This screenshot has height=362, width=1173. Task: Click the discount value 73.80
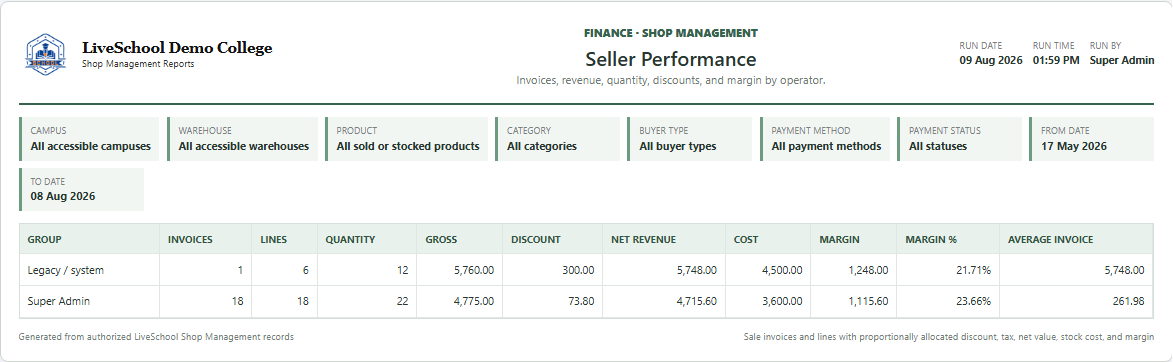[581, 301]
